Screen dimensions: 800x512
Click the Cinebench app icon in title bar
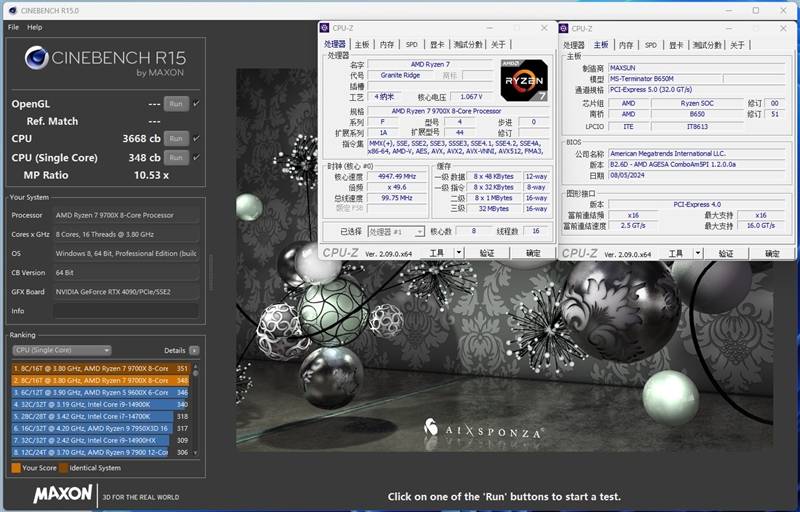click(11, 9)
